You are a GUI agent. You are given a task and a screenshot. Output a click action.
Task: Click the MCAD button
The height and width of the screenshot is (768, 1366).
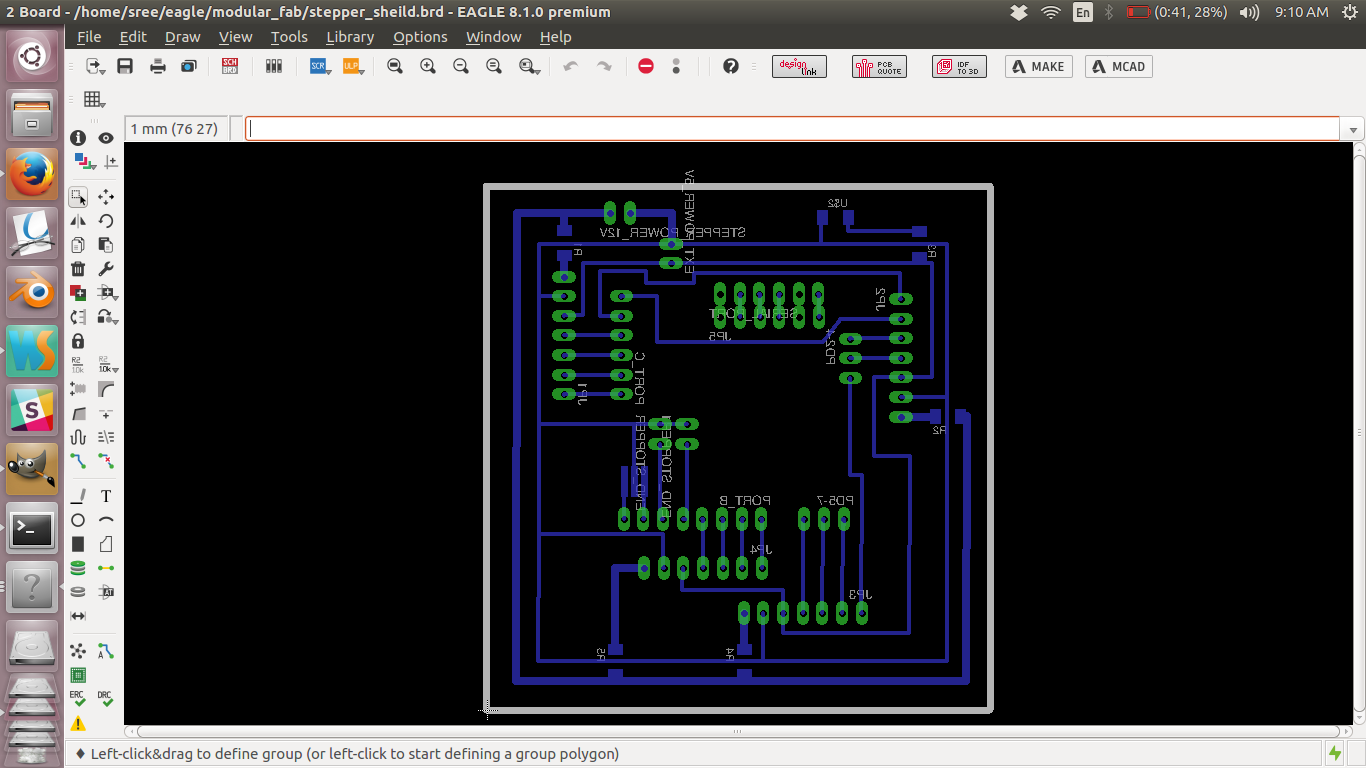click(1119, 67)
